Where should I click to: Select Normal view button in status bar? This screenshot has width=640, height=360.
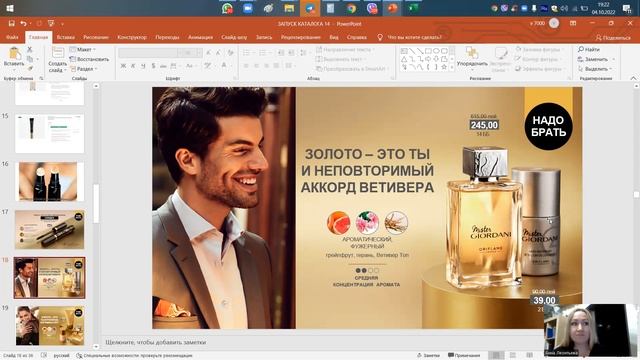click(496, 356)
